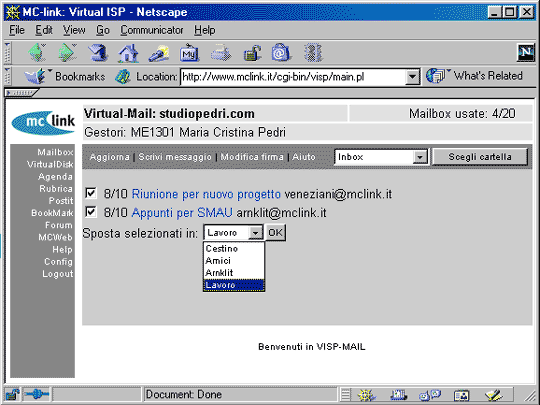Click Logout in the sidebar

tap(57, 274)
